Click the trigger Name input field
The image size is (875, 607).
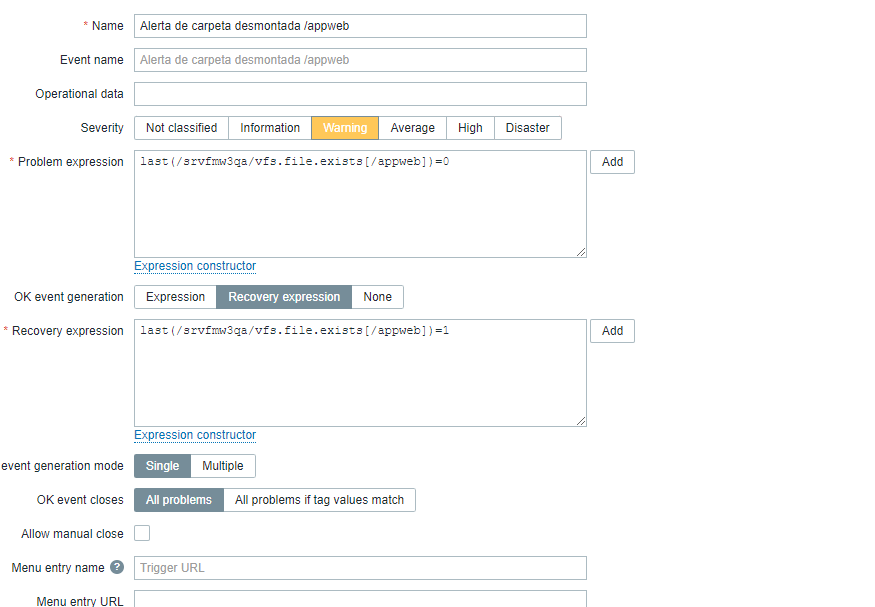click(360, 26)
